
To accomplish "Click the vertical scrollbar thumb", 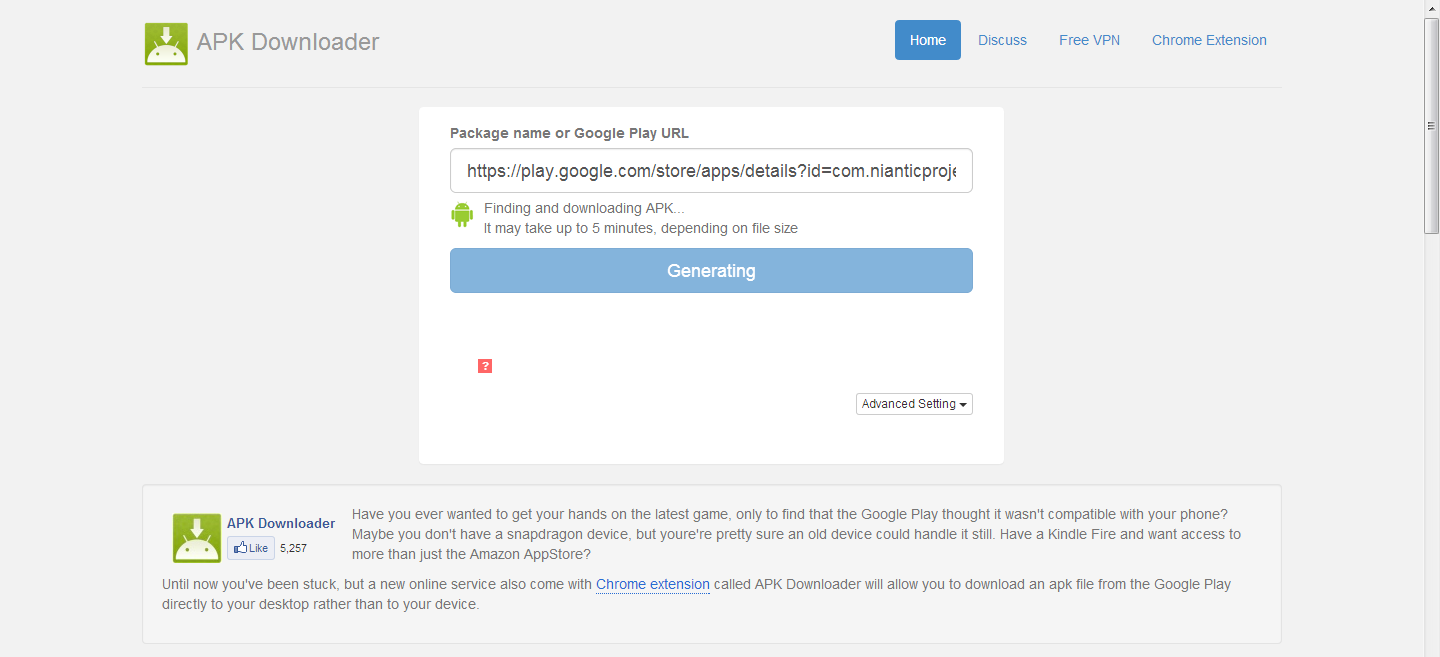I will (1431, 125).
